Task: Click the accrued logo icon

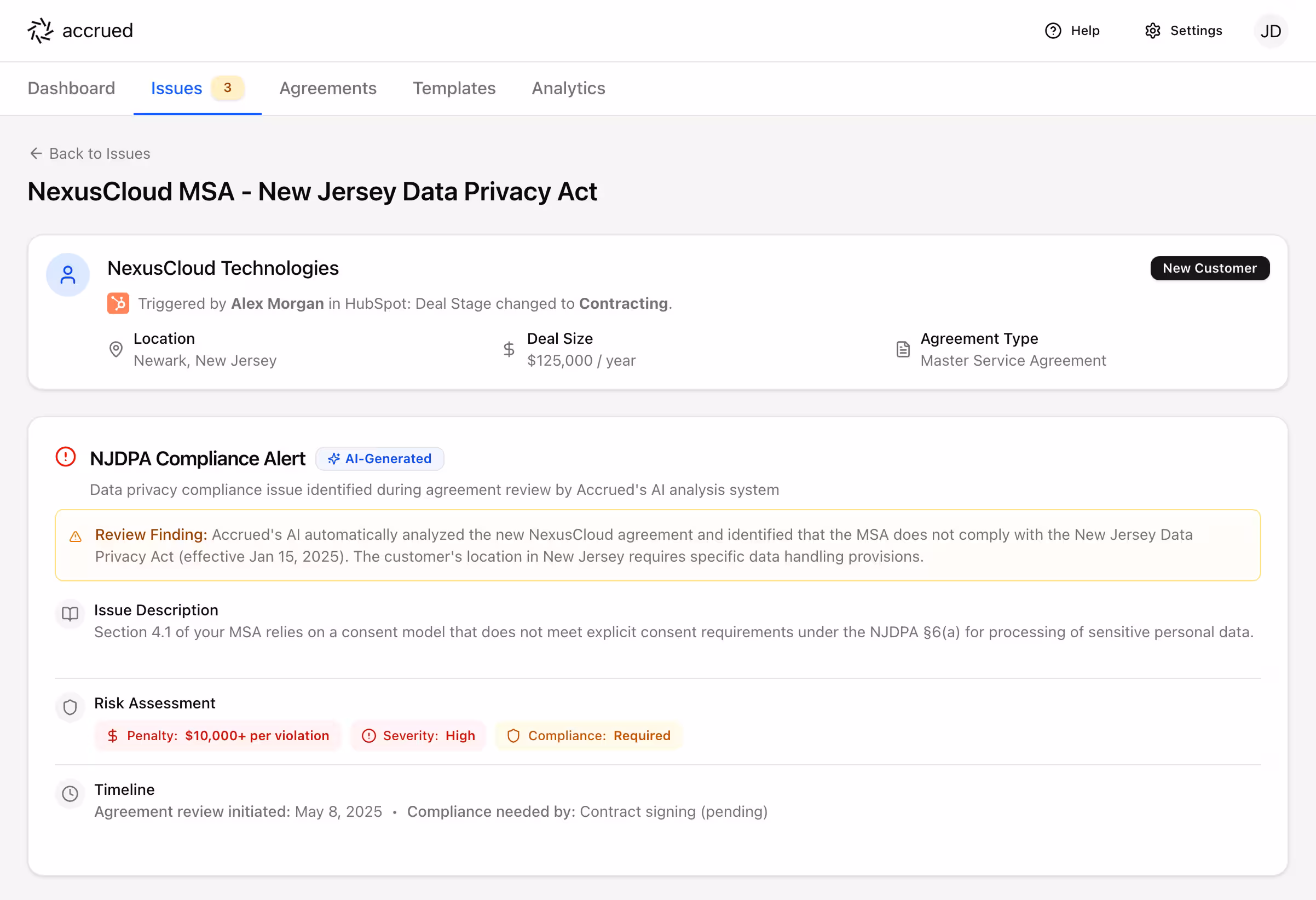Action: point(40,31)
